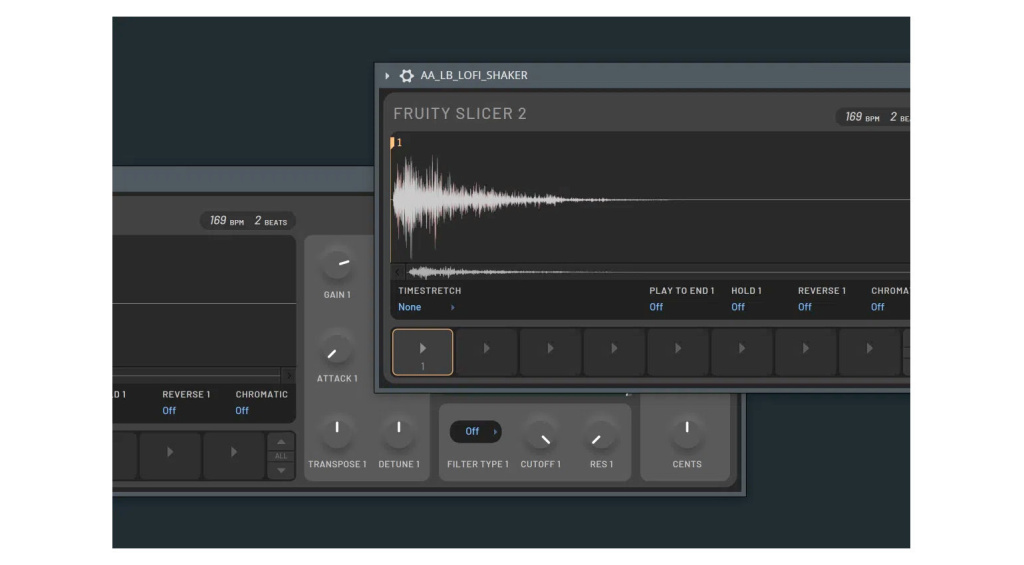Click the 169 BPM value in Fruity Slicer 2
This screenshot has width=1024, height=565.
(862, 117)
